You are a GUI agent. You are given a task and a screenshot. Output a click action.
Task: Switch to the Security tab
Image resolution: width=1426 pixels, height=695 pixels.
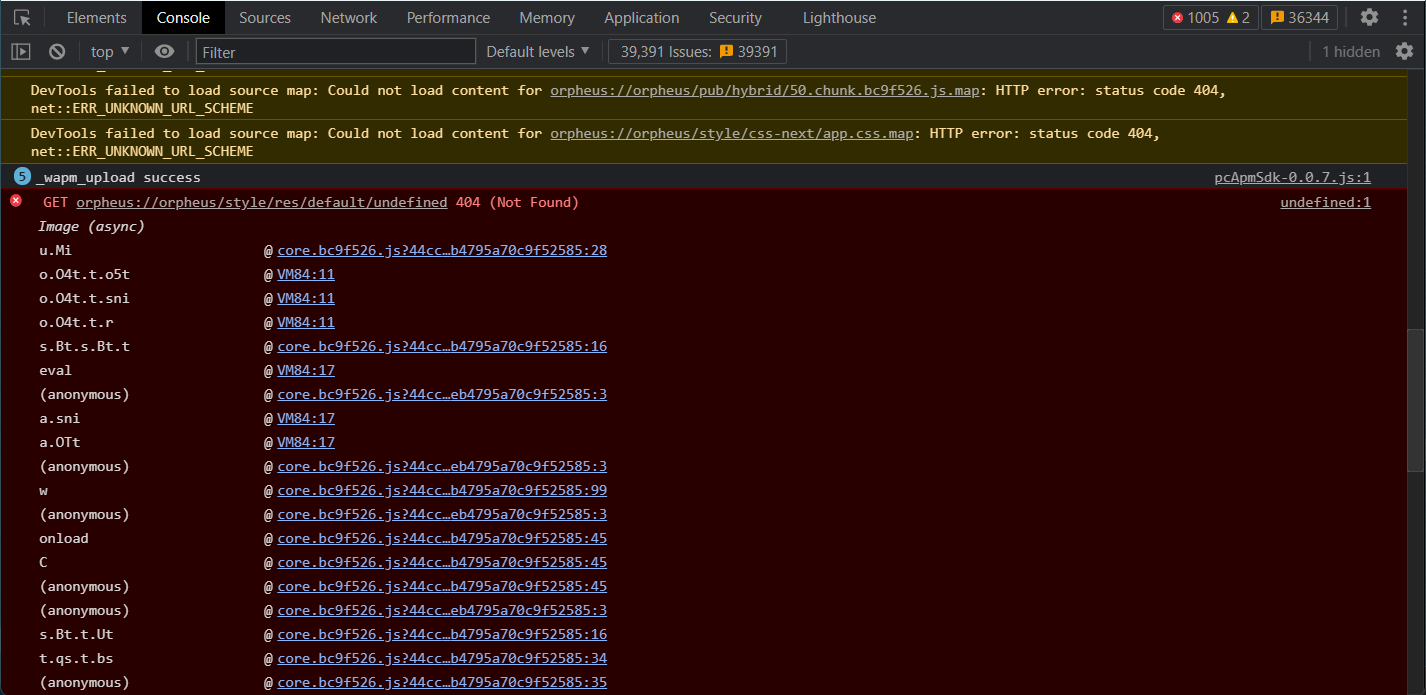click(735, 17)
